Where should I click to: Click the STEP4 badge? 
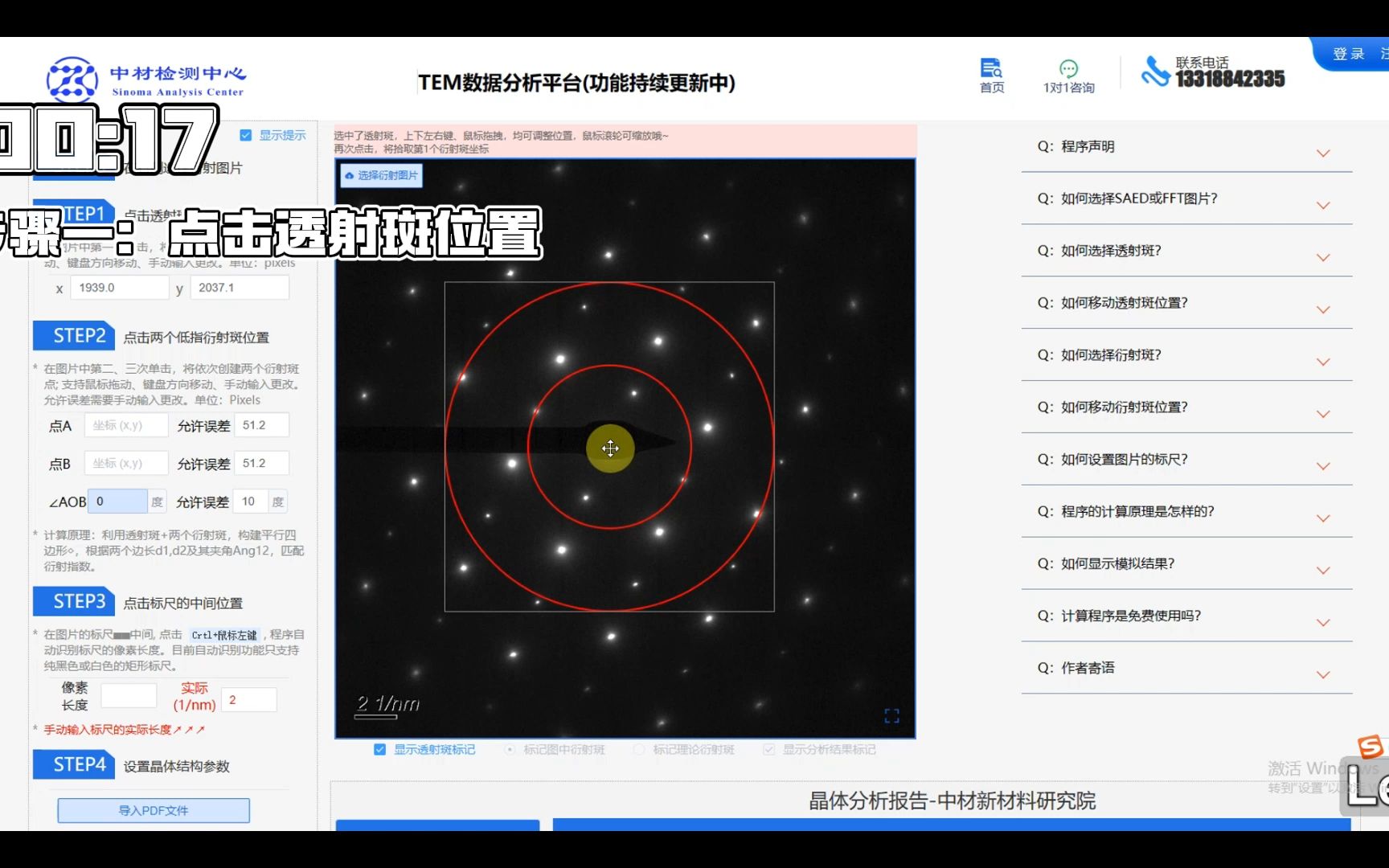tap(73, 766)
